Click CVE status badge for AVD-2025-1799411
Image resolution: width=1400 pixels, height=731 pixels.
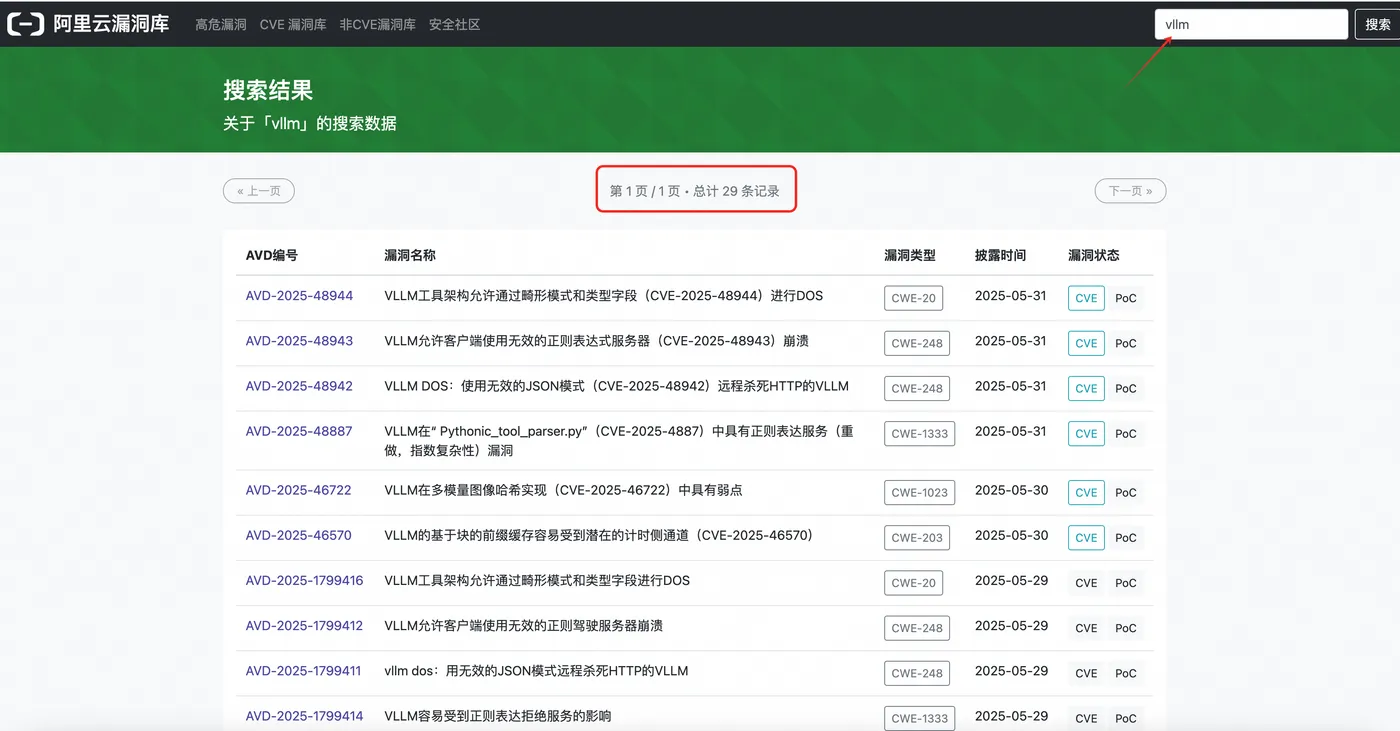point(1086,672)
